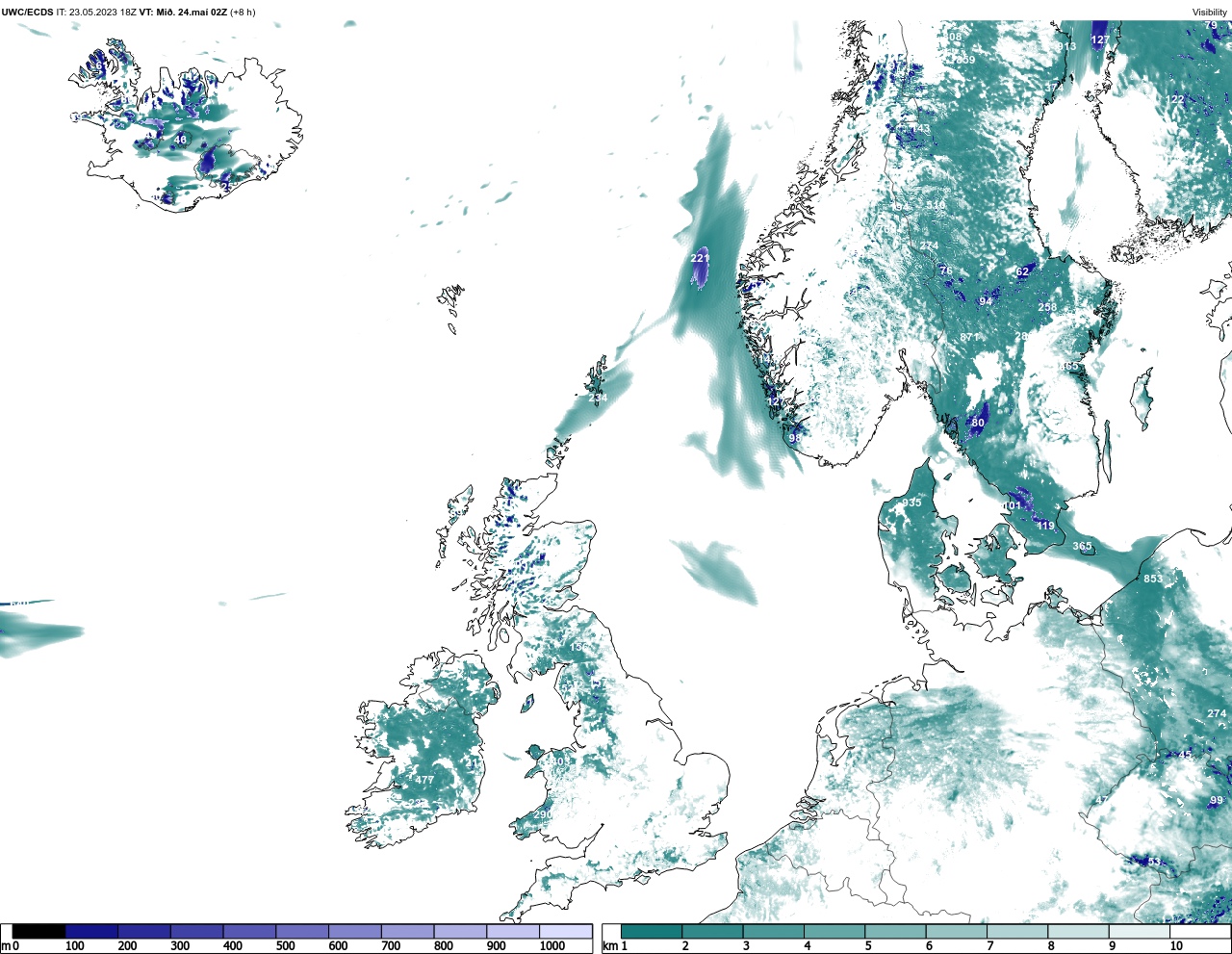Click the '53' value near the bottom right
This screenshot has height=954, width=1232.
[1154, 862]
